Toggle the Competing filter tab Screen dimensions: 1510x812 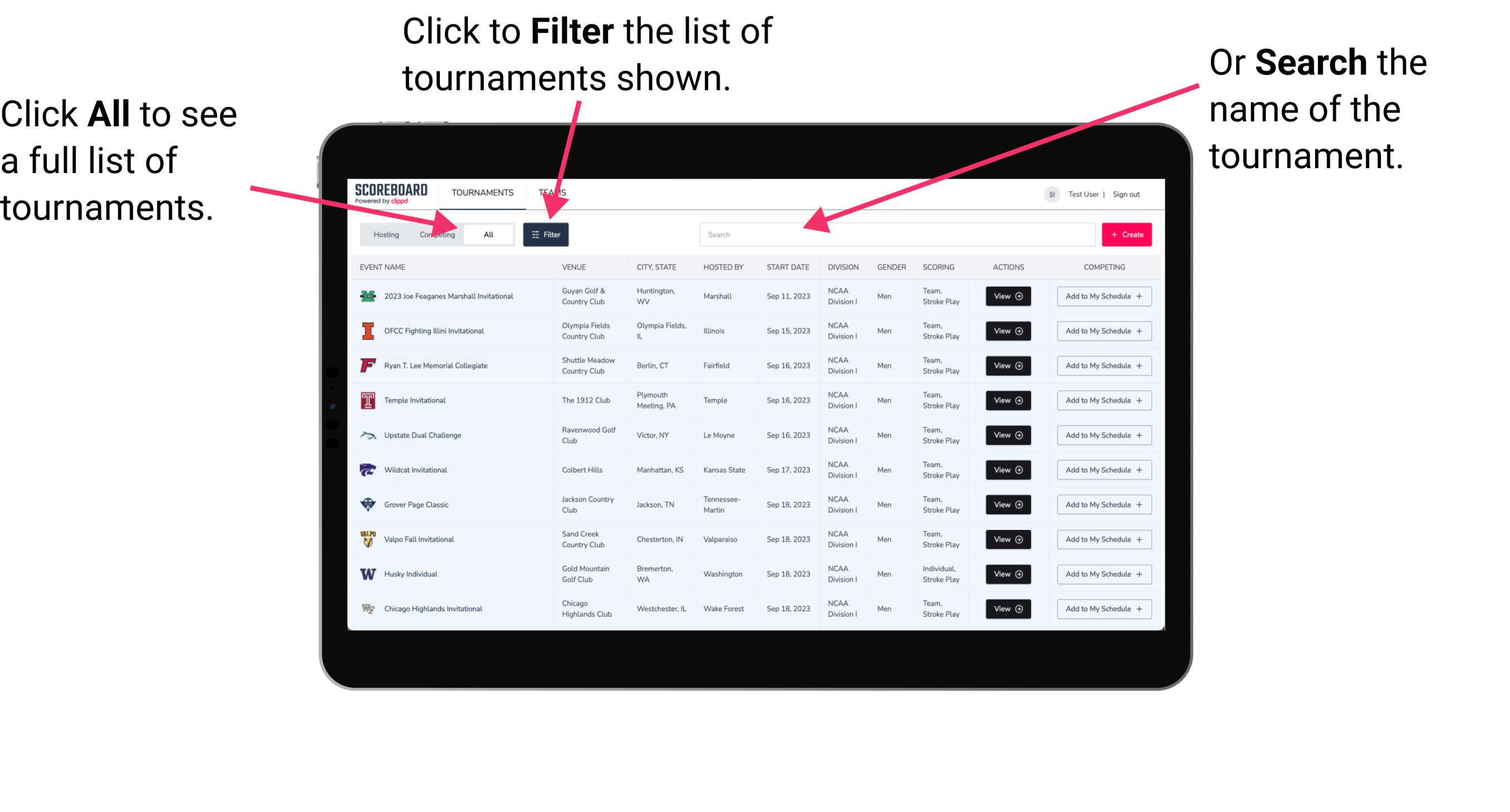pos(437,234)
